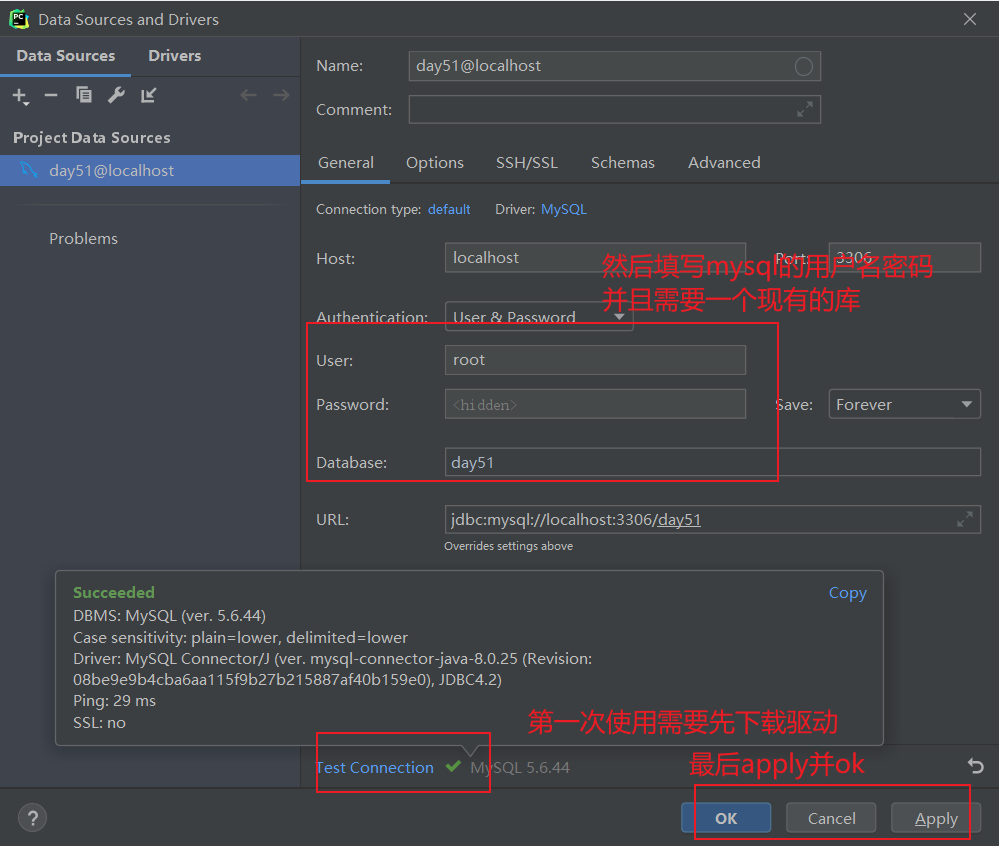Open the Save Forever dropdown
The image size is (999, 846).
[x=904, y=405]
